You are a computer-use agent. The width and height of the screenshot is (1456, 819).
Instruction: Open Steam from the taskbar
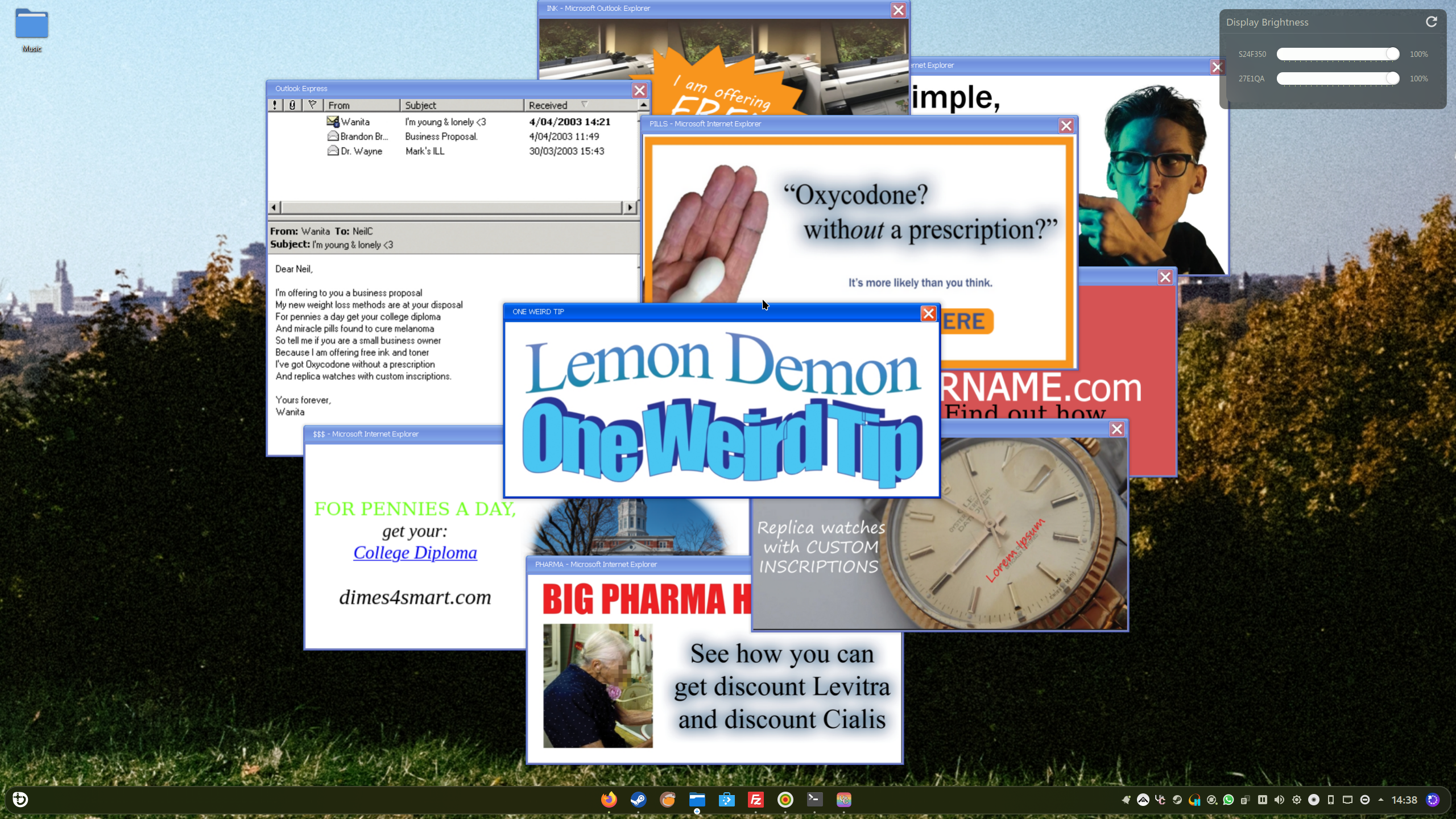click(x=638, y=800)
